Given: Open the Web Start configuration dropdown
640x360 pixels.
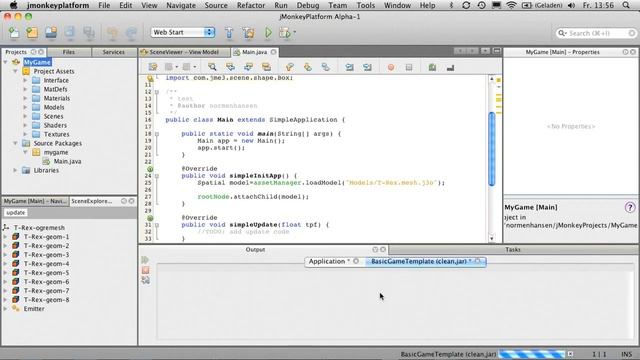Looking at the screenshot, I should [182, 32].
